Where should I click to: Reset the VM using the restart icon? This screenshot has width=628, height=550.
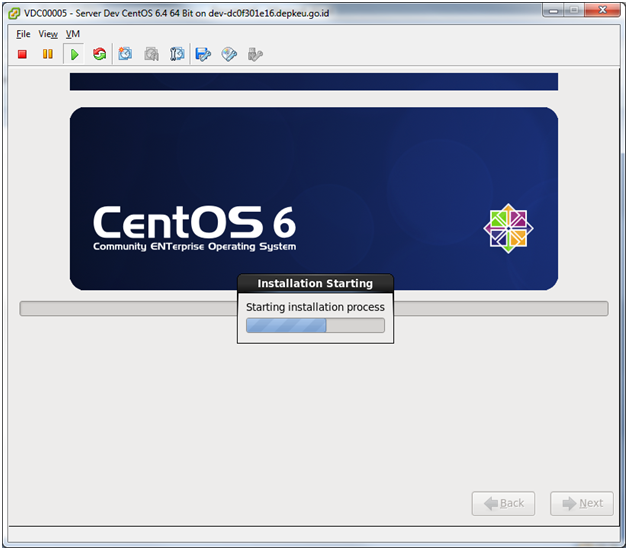[x=99, y=54]
